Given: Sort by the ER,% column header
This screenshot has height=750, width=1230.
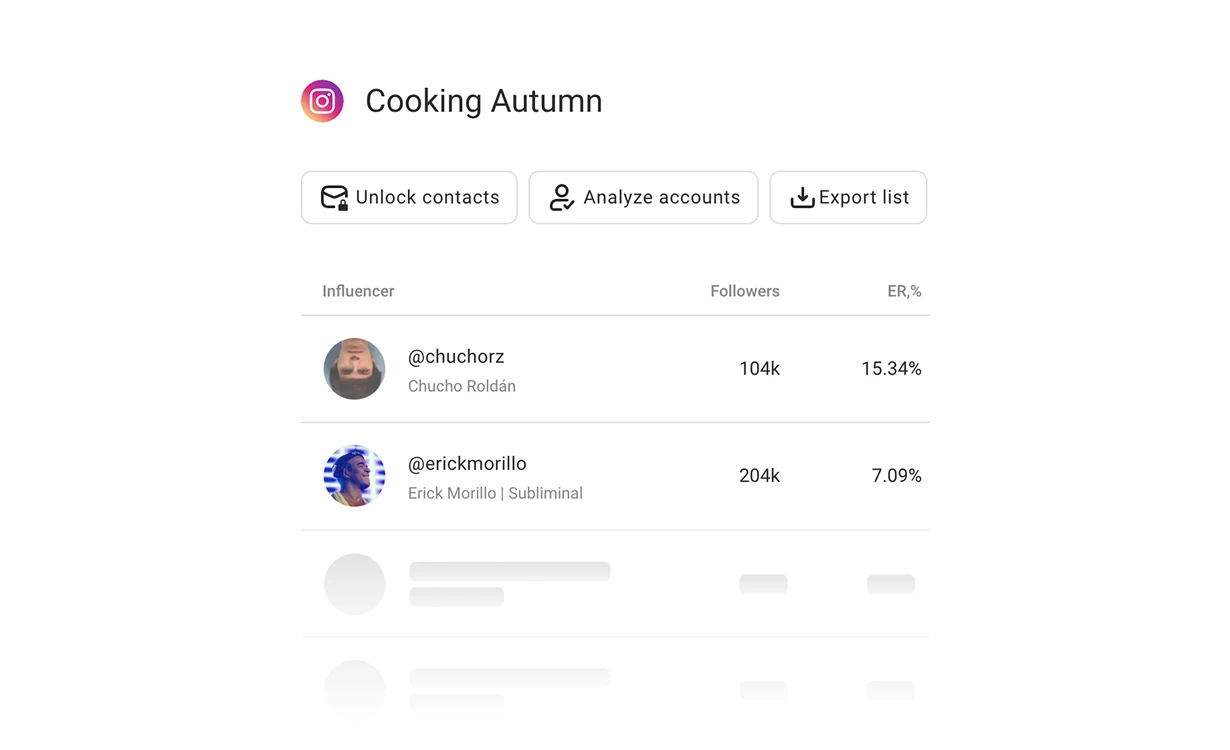Looking at the screenshot, I should (x=904, y=291).
